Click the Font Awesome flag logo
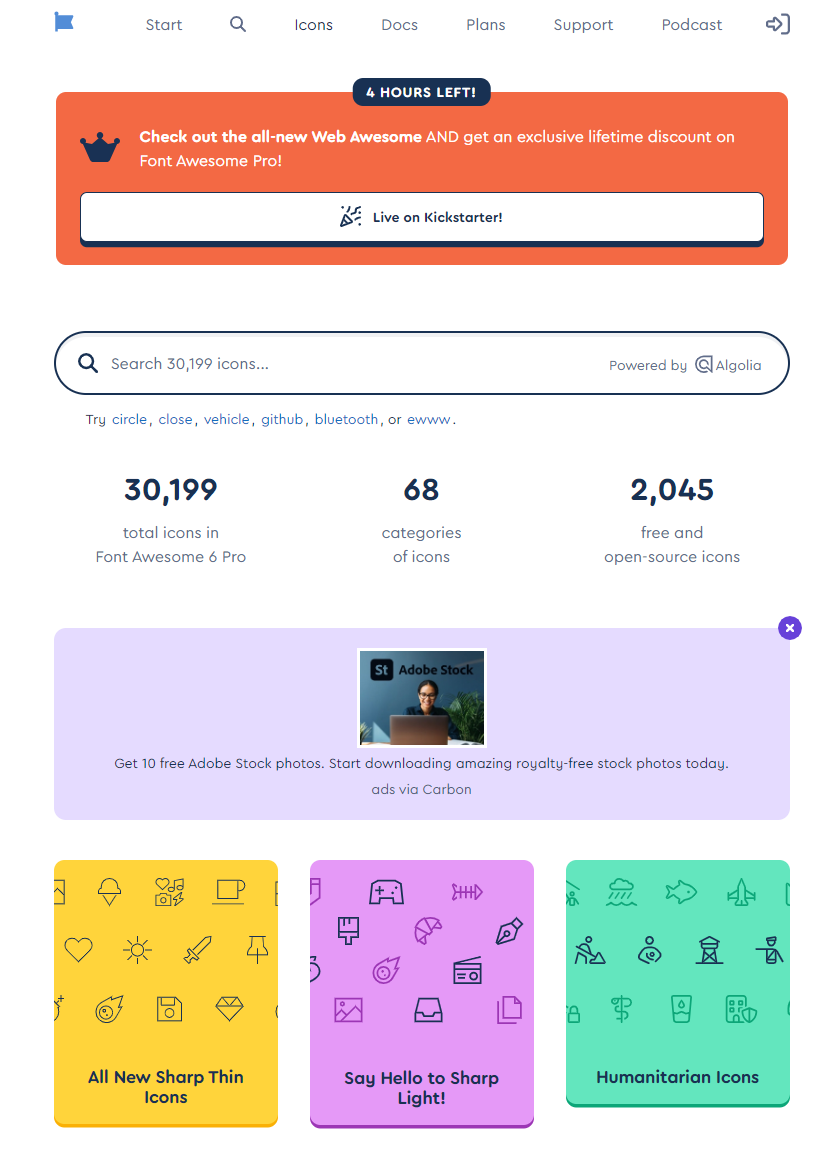 [64, 22]
